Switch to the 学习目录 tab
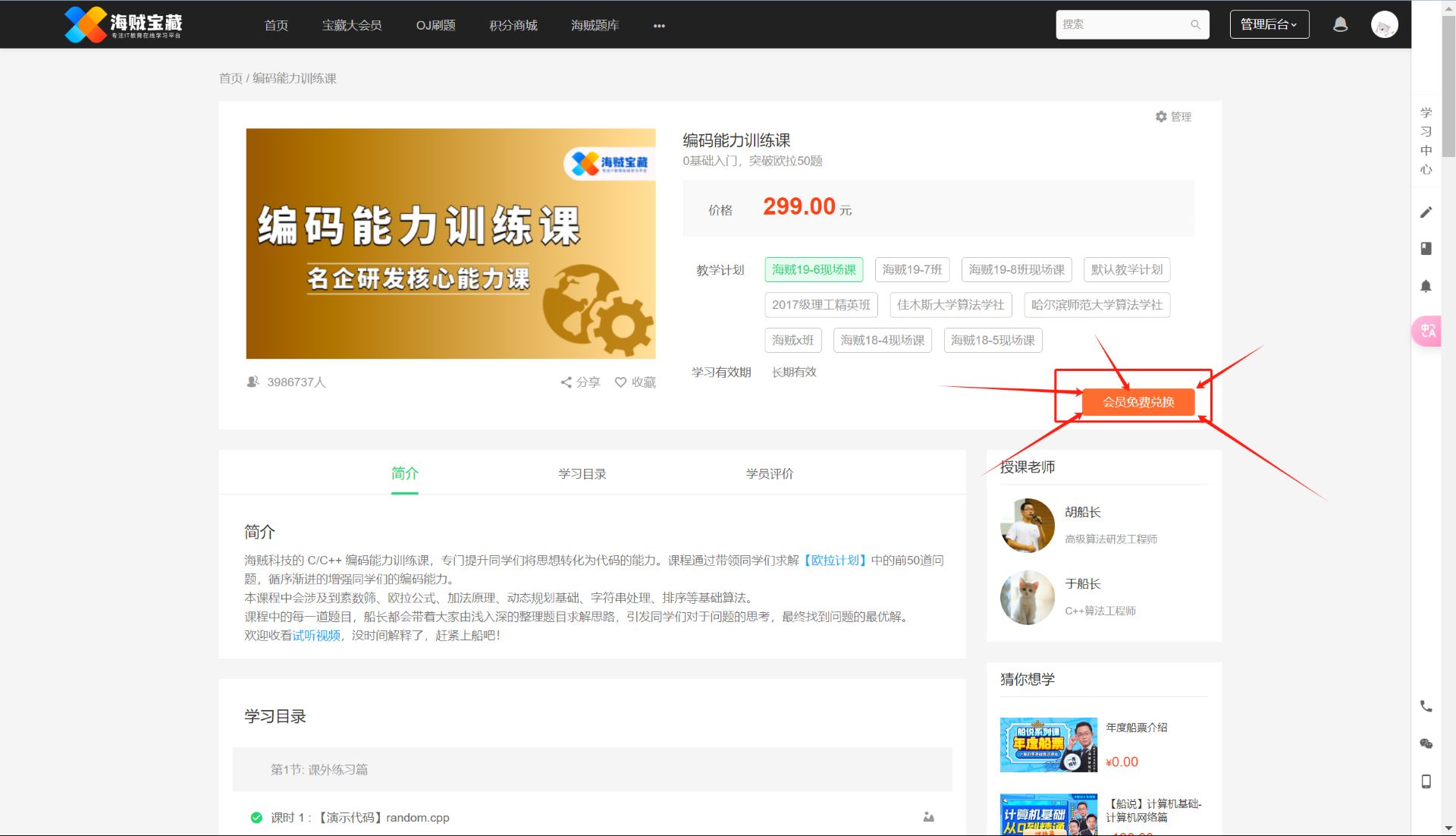Viewport: 1456px width, 836px height. pyautogui.click(x=582, y=473)
